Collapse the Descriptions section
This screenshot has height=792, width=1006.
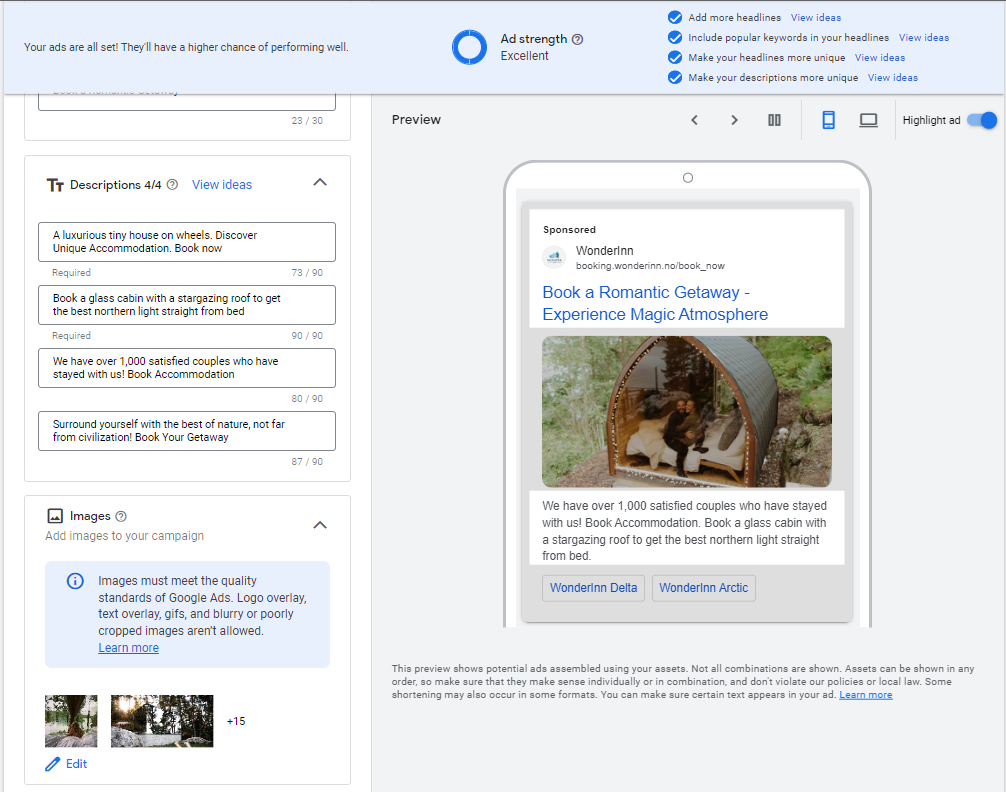tap(320, 182)
